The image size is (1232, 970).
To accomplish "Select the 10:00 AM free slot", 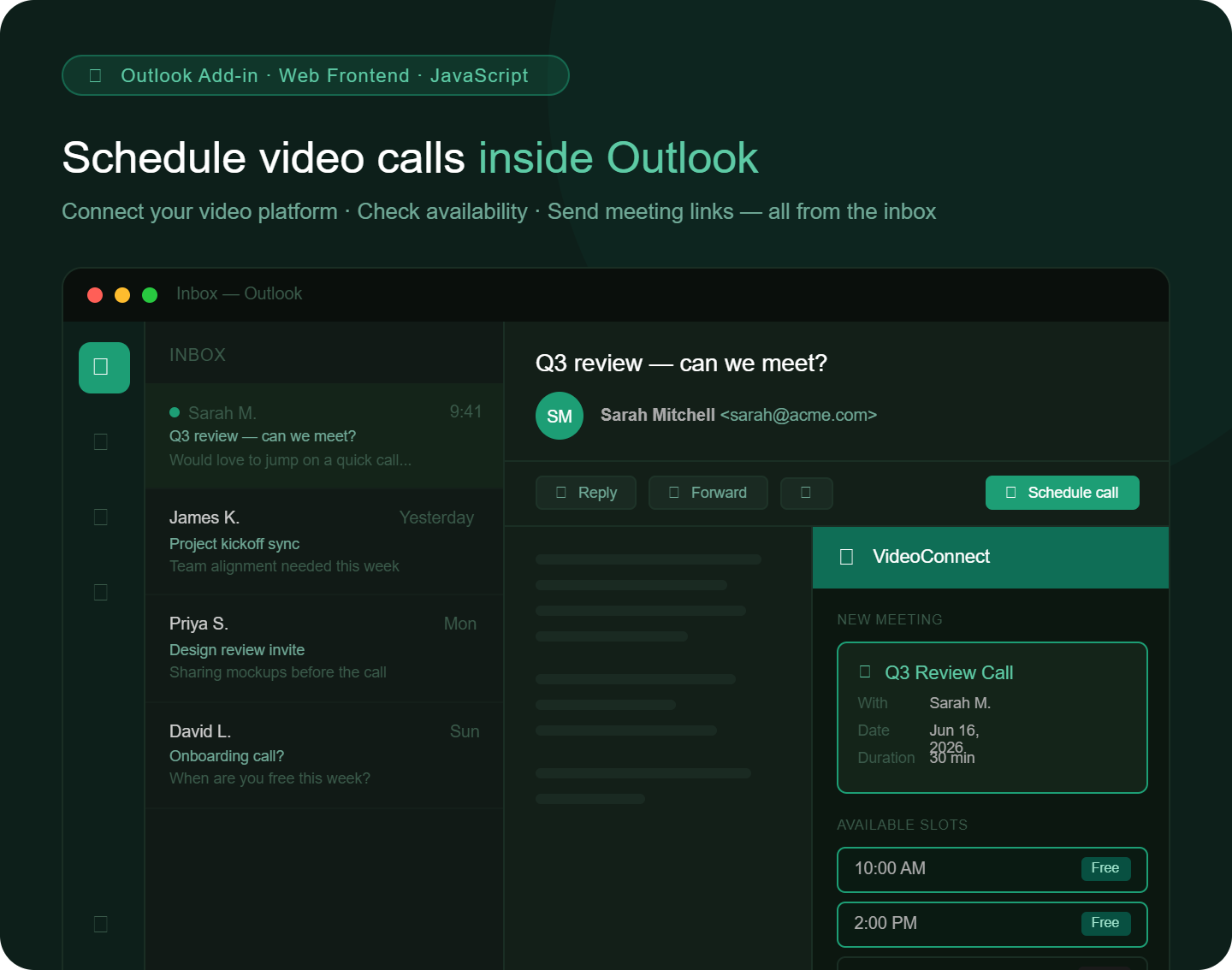I will [992, 869].
